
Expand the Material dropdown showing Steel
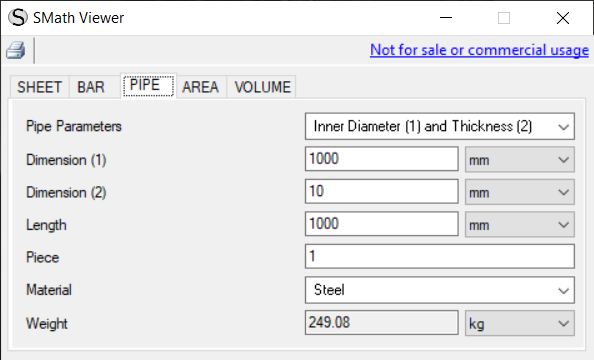point(439,290)
